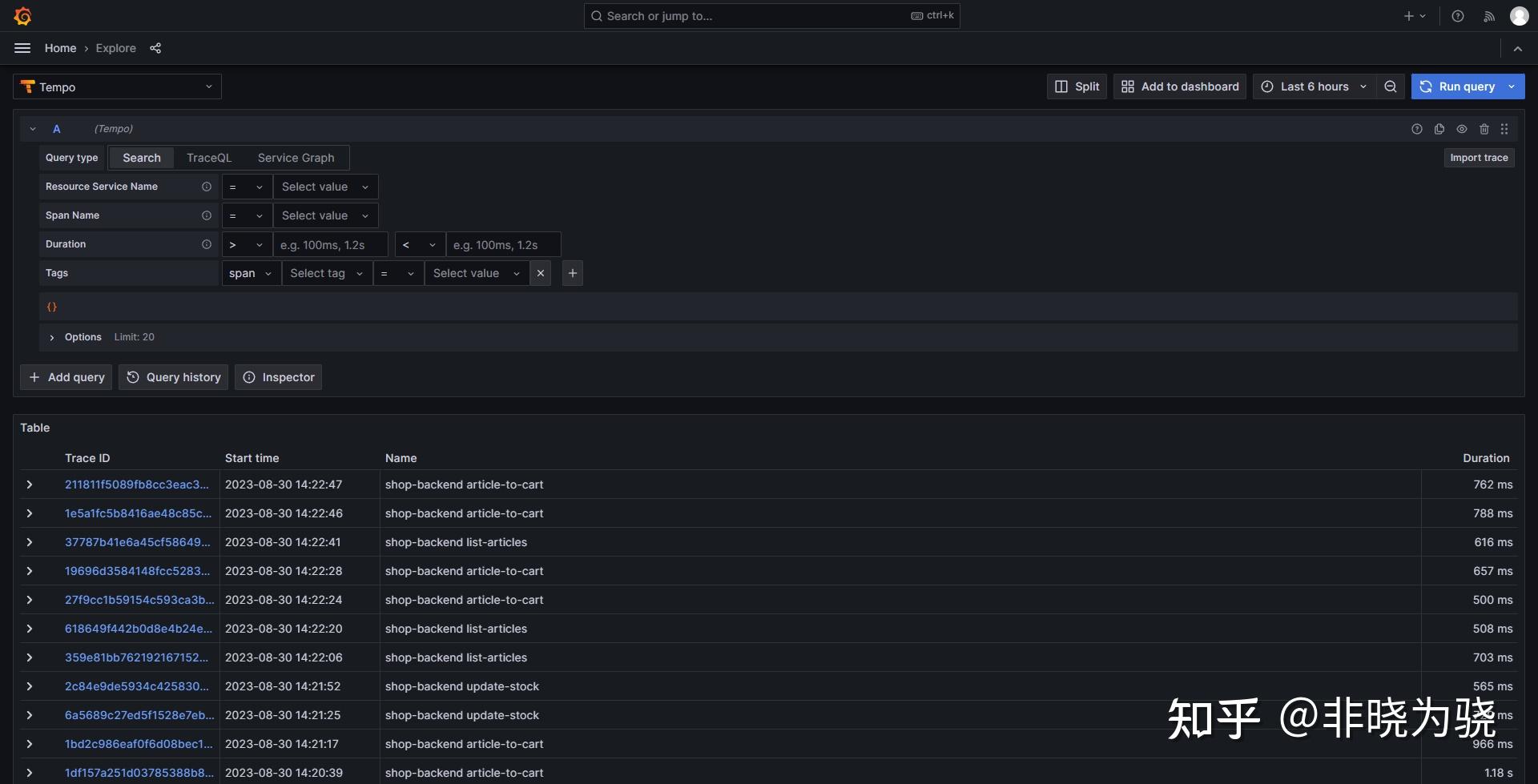
Task: Delete query A with the trash icon
Action: pos(1484,129)
